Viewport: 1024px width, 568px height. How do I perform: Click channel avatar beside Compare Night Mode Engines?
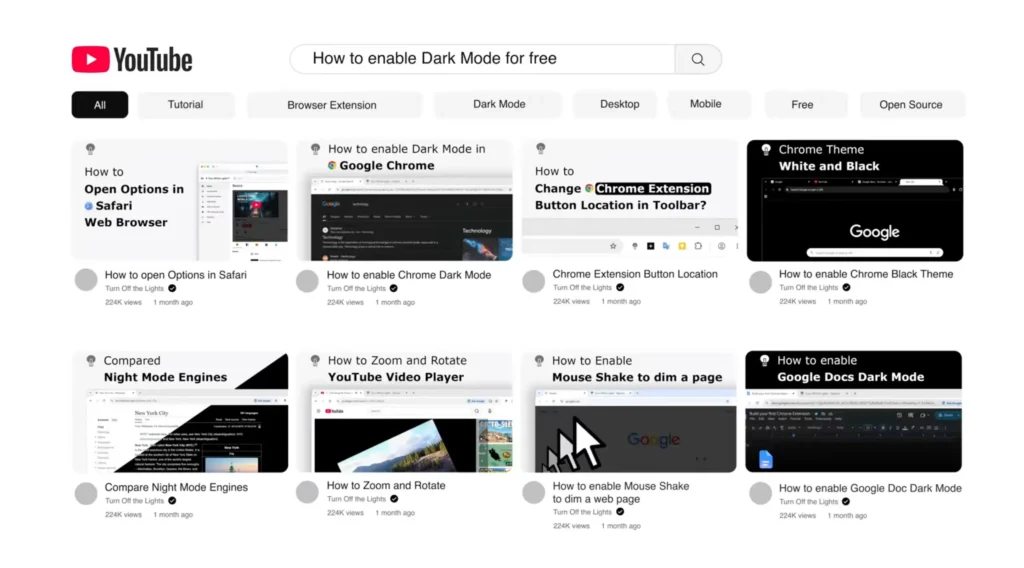86,494
